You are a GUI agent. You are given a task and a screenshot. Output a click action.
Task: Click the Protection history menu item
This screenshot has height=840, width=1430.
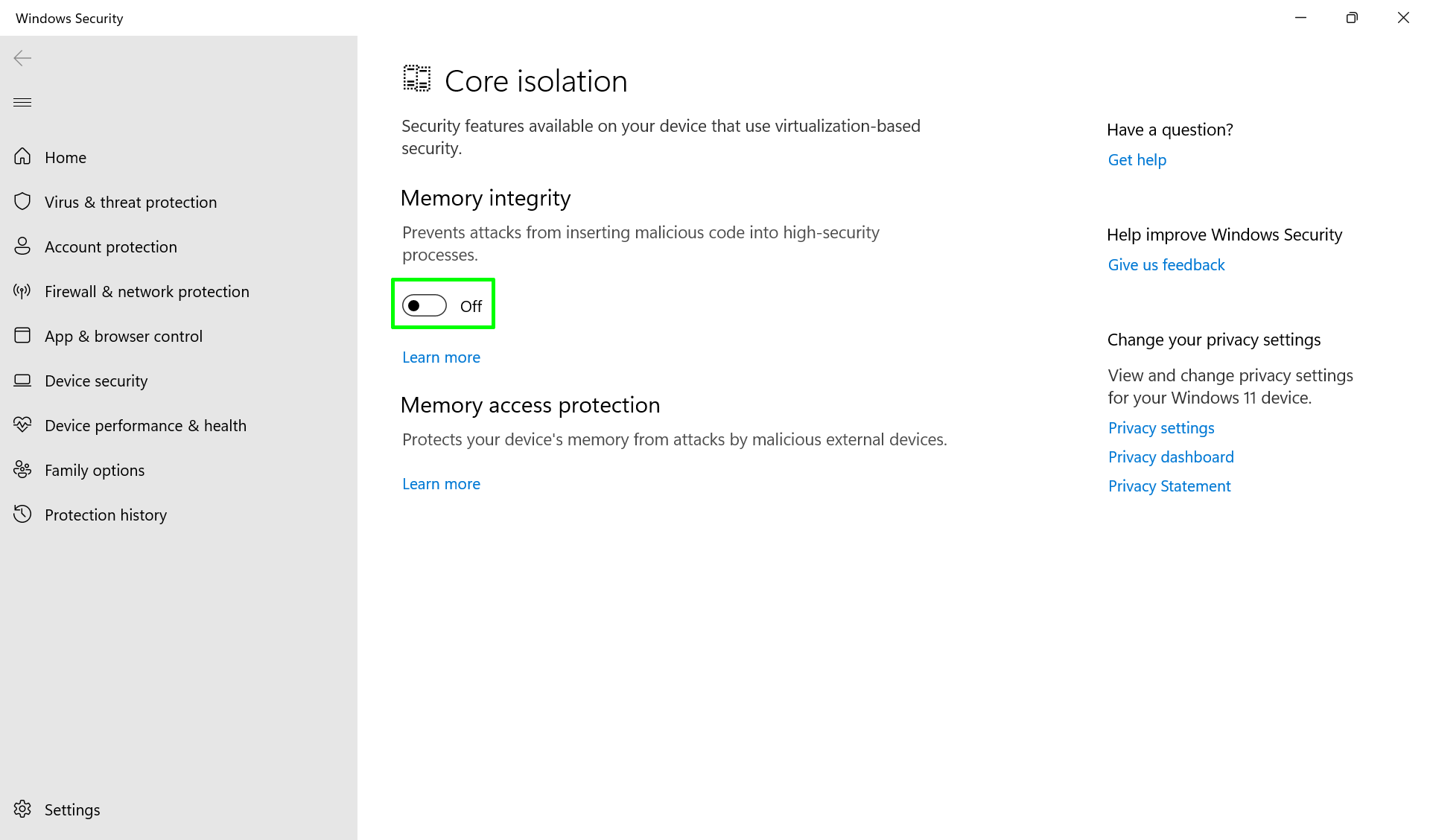pyautogui.click(x=106, y=514)
